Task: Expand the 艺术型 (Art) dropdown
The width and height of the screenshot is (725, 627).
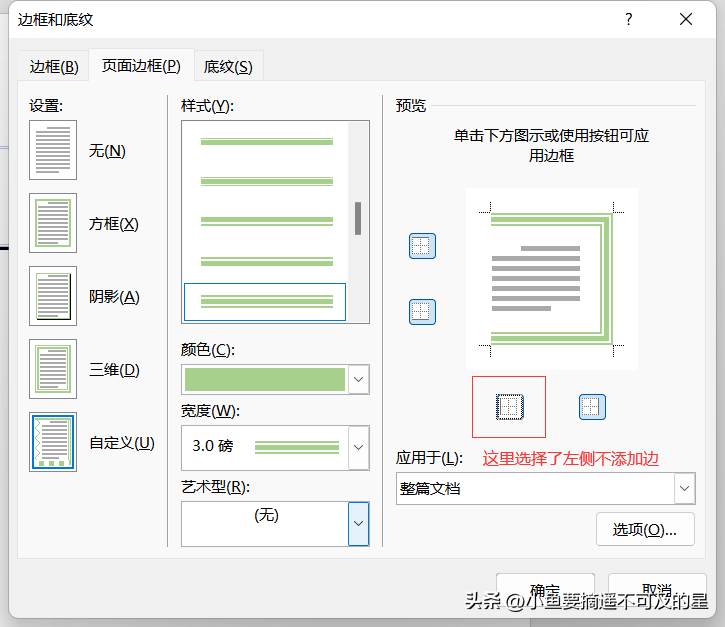Action: click(358, 522)
